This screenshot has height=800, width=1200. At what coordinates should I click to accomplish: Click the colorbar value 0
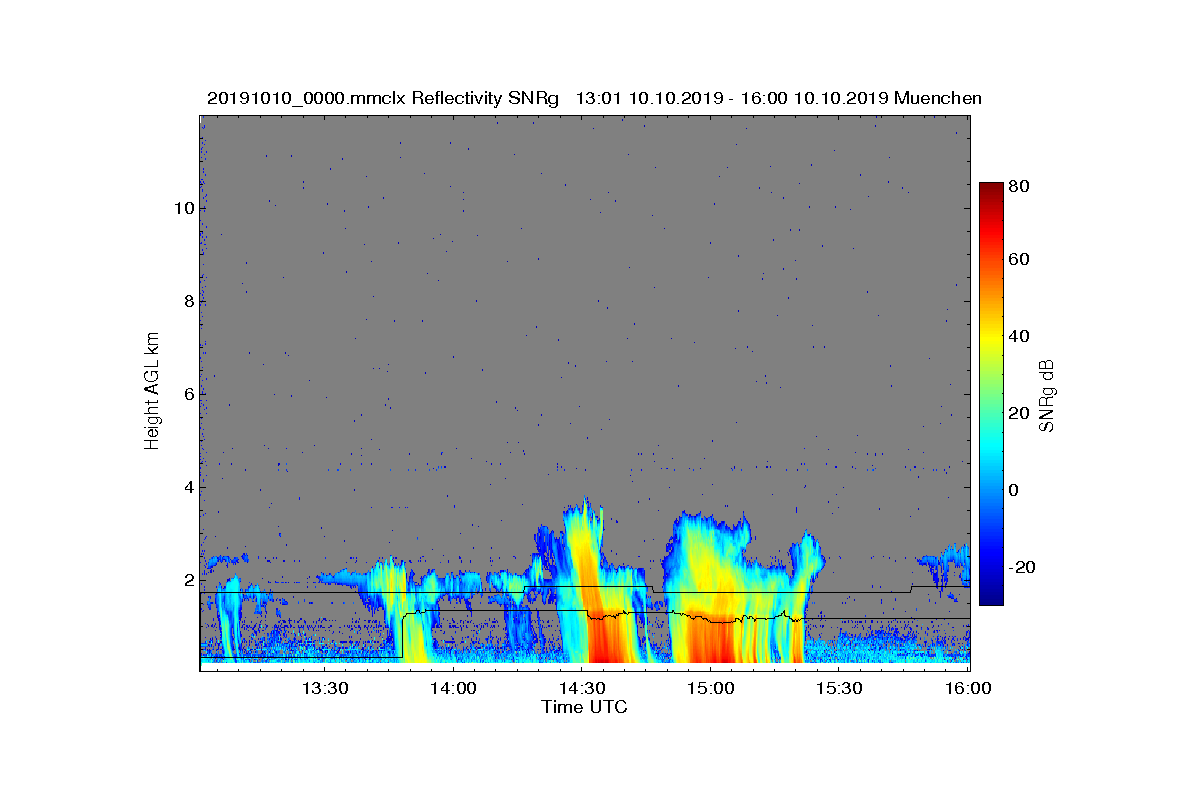1015,490
